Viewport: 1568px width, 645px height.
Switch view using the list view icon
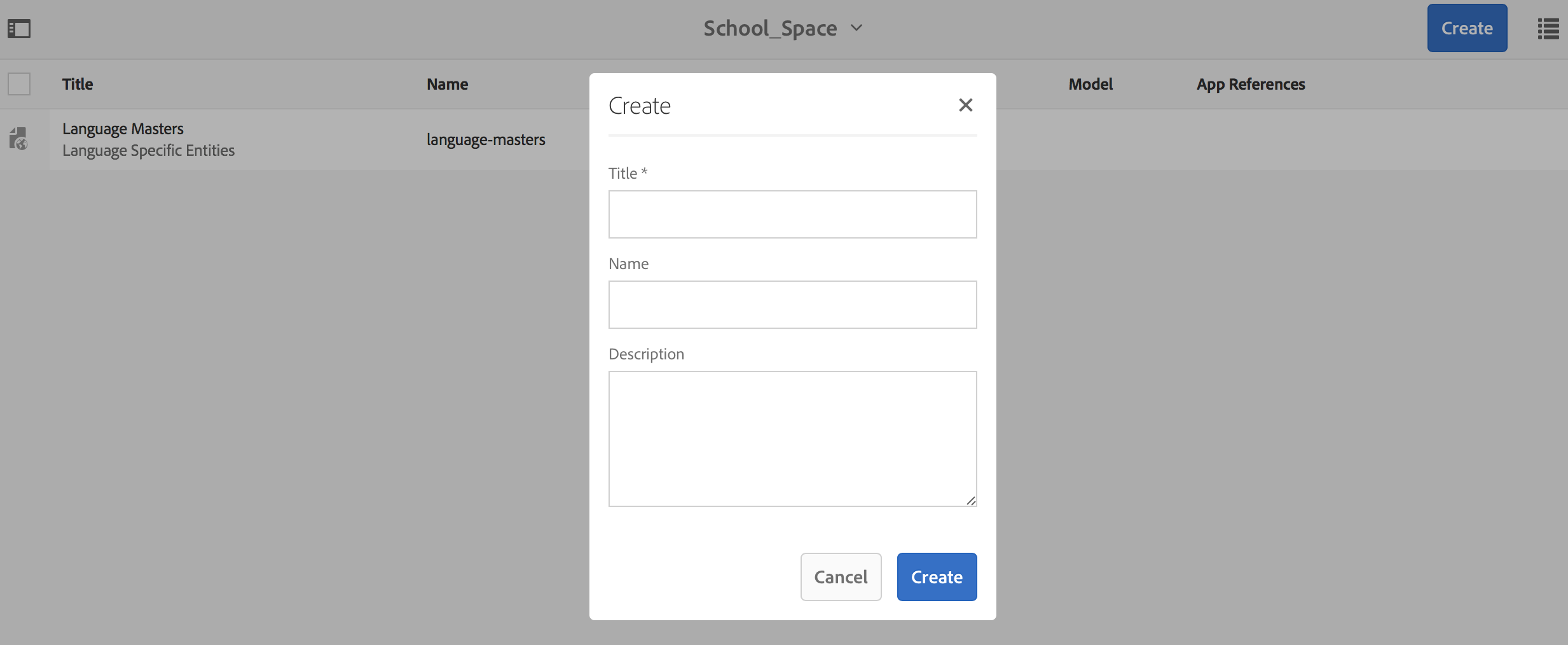pos(1548,29)
